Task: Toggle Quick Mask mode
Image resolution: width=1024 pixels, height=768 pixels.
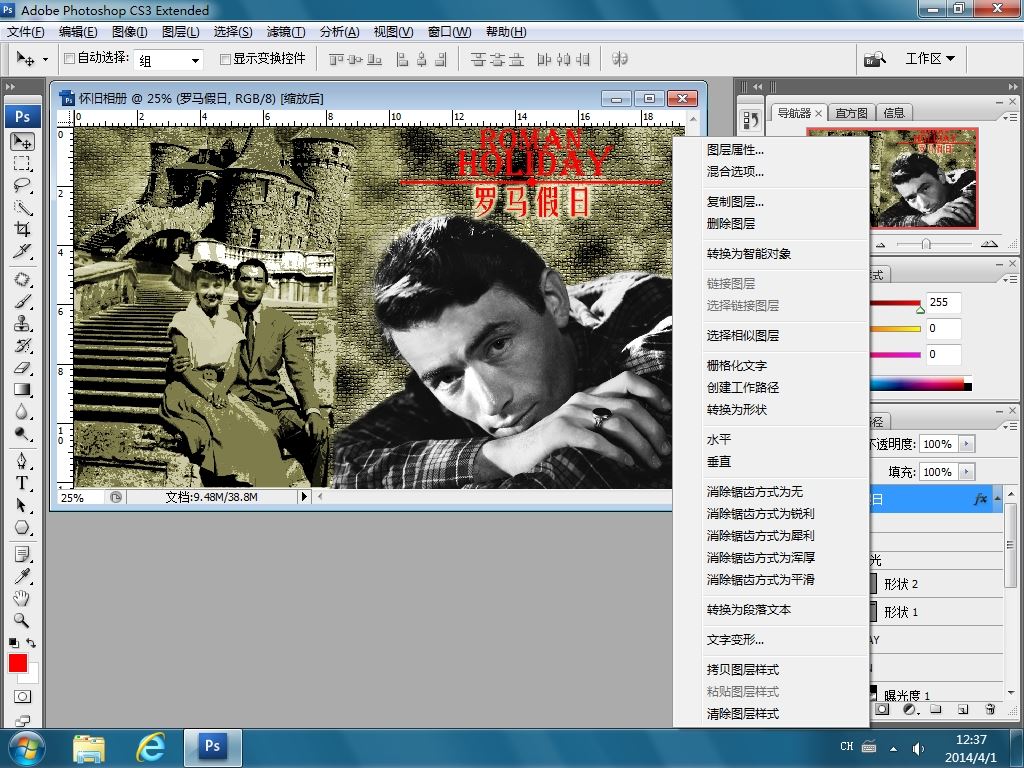Action: coord(22,697)
